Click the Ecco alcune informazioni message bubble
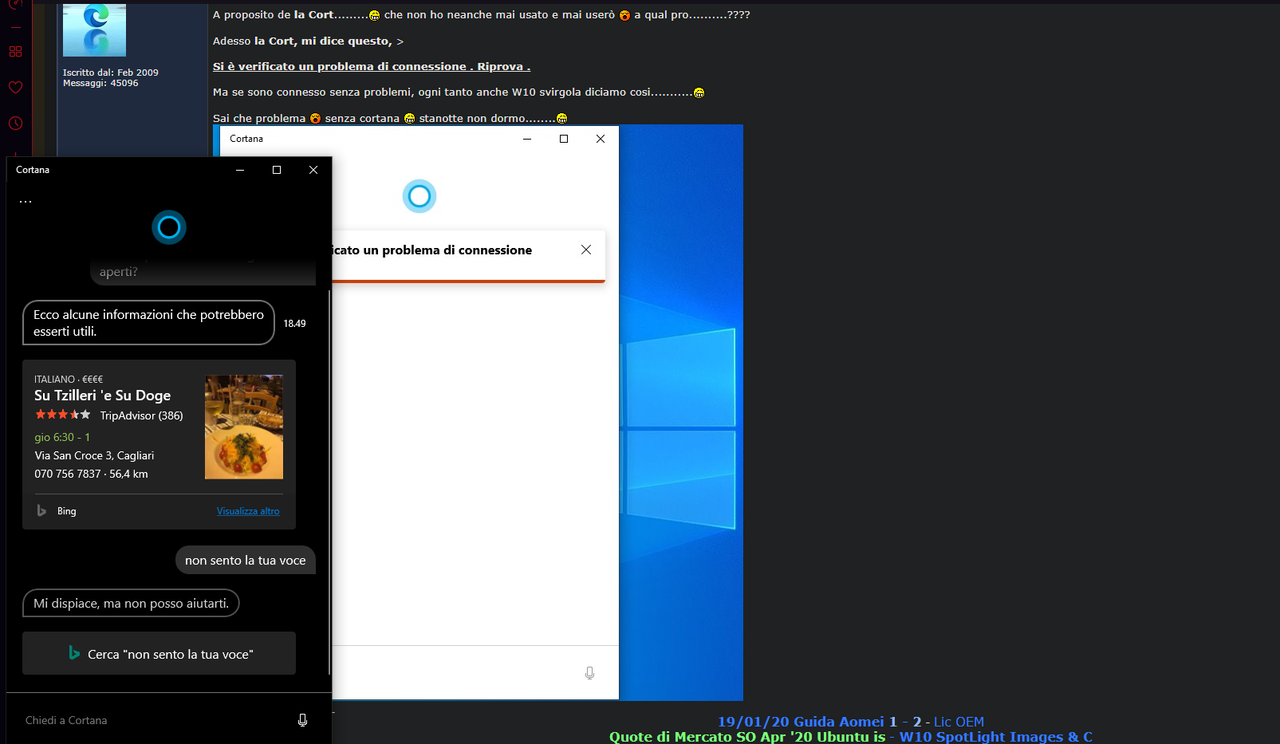The image size is (1280, 744). 148,322
